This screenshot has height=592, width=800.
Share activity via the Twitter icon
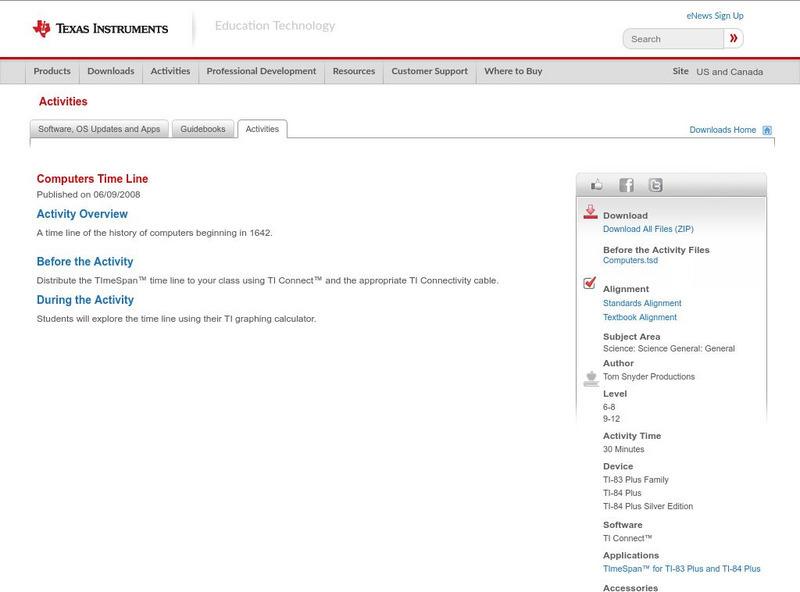point(655,185)
